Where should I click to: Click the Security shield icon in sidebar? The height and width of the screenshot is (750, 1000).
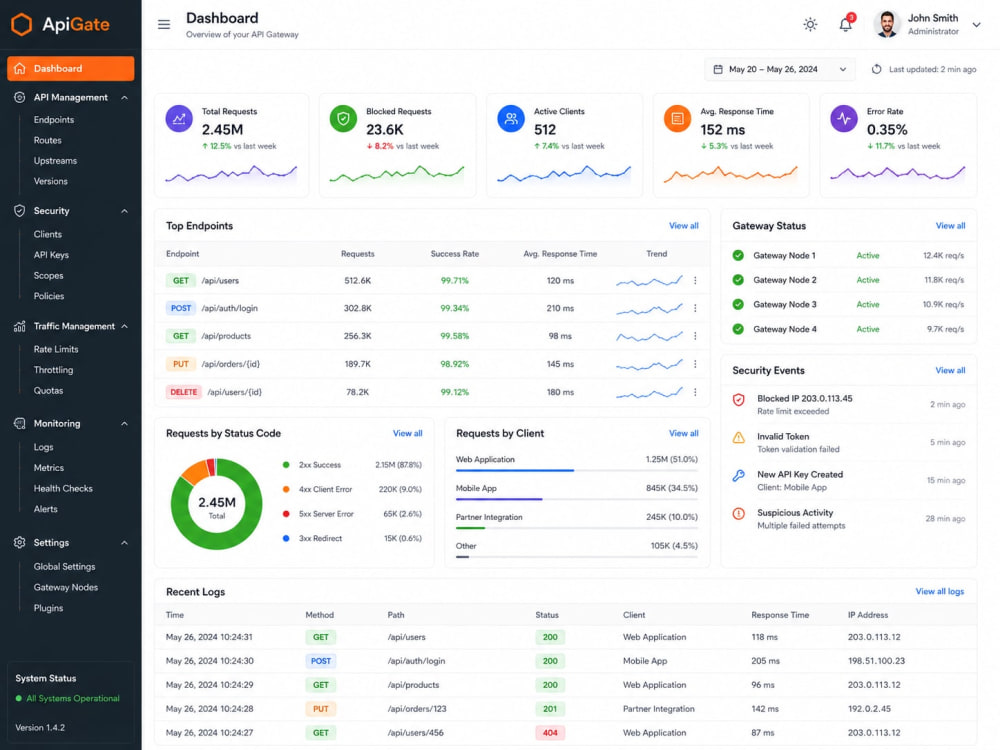(20, 210)
